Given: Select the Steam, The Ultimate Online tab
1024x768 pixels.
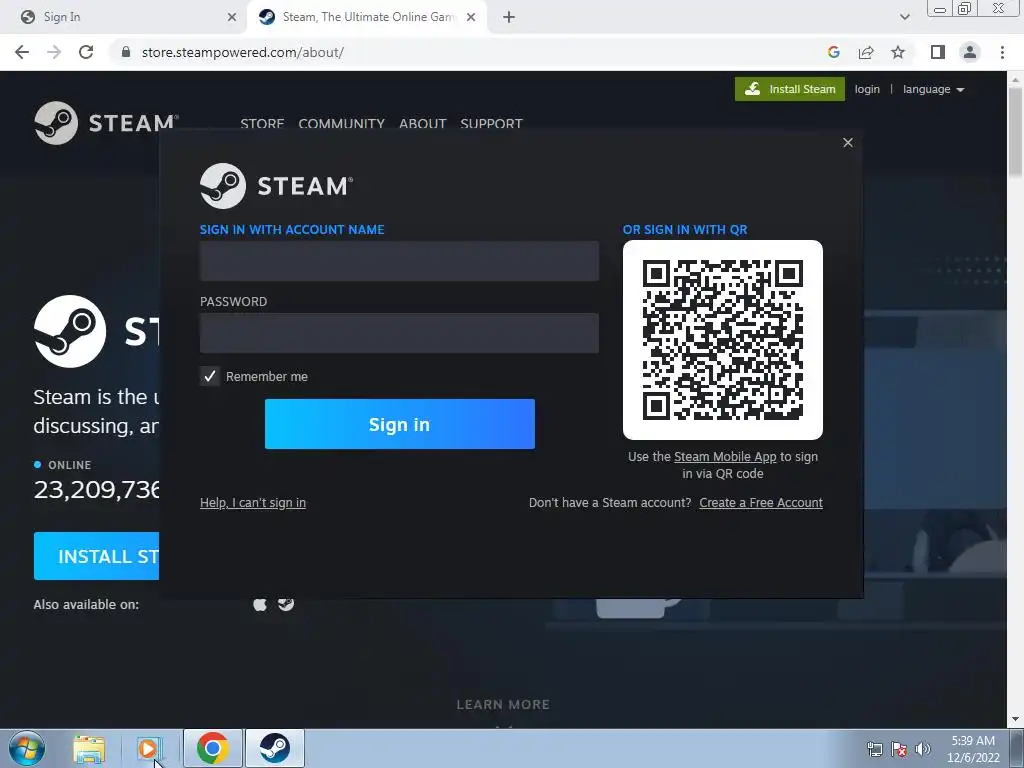Looking at the screenshot, I should [x=366, y=17].
